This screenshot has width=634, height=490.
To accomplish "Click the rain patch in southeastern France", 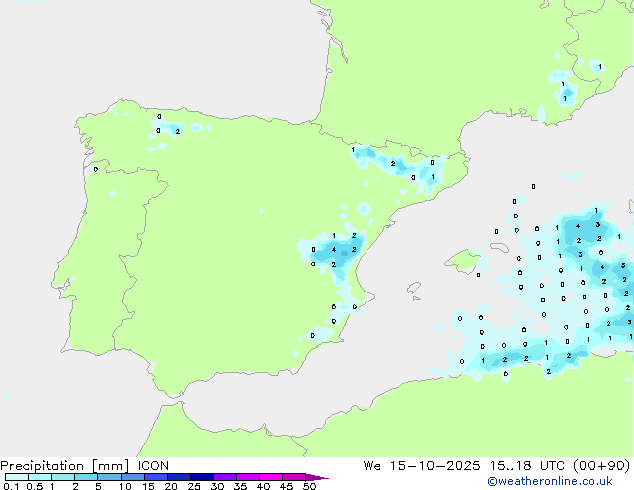I will pyautogui.click(x=567, y=90).
